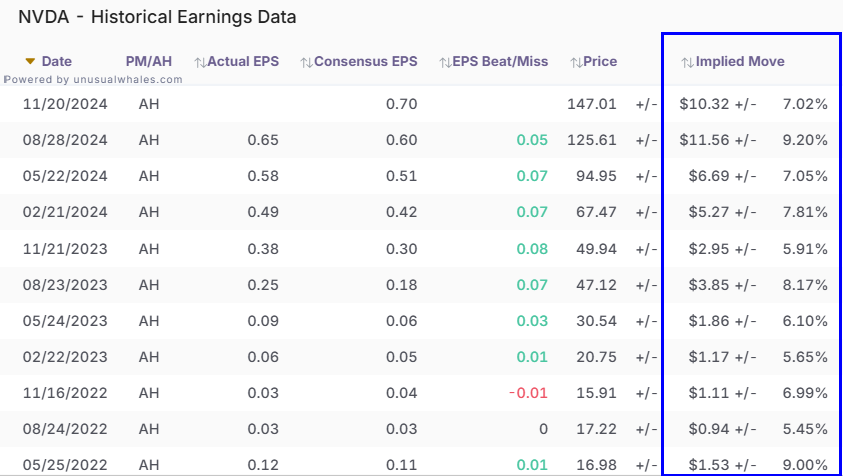Click implied move amount $1.86
Image resolution: width=843 pixels, height=476 pixels.
pyautogui.click(x=709, y=321)
